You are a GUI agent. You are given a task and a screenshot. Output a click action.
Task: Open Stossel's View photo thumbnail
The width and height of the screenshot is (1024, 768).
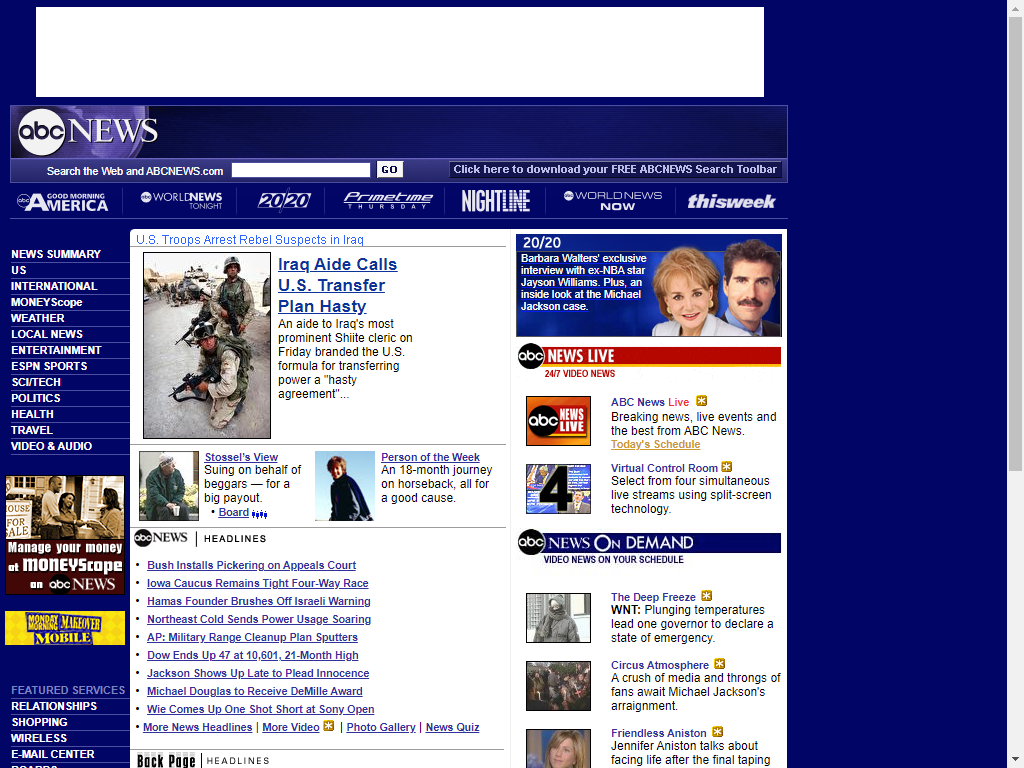(169, 486)
